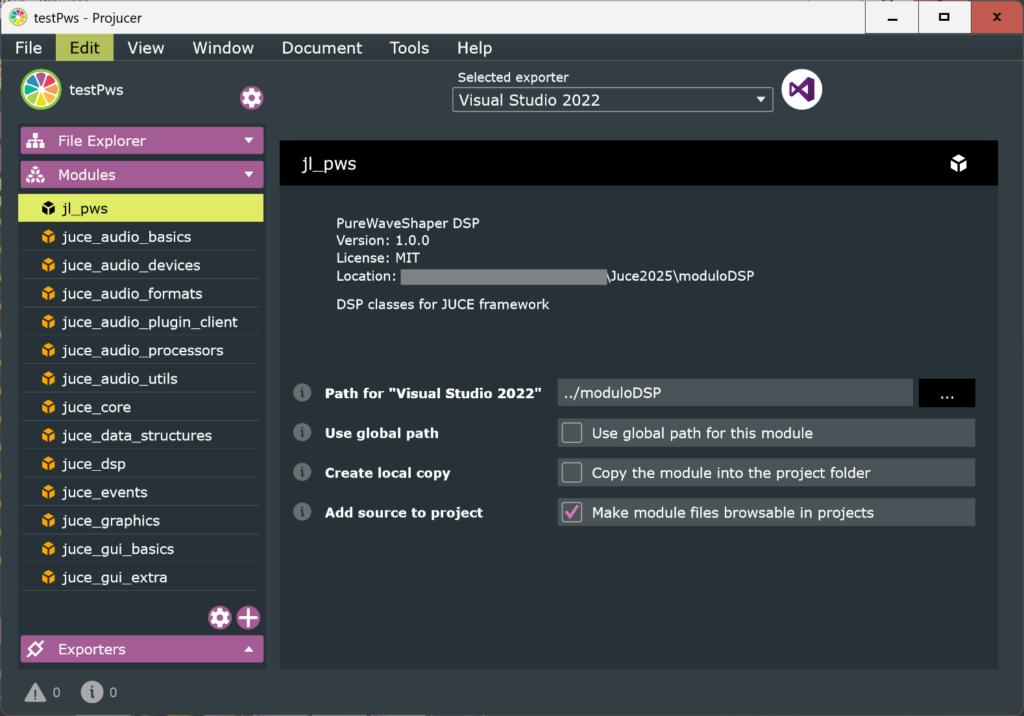Enable Use global path for this module
Viewport: 1024px width, 716px height.
(x=571, y=432)
